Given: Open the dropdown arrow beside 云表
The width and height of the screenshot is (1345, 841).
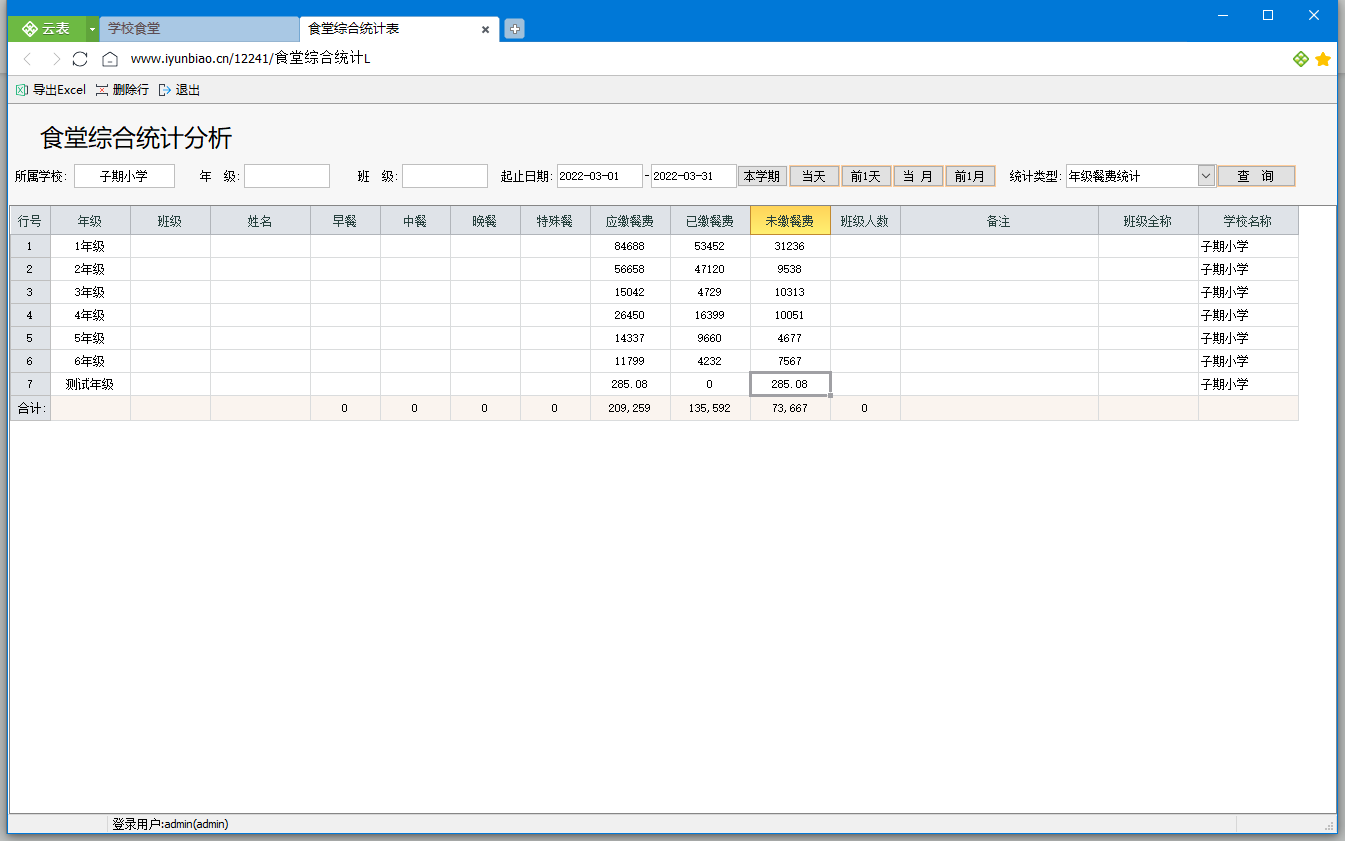Looking at the screenshot, I should click(x=92, y=29).
